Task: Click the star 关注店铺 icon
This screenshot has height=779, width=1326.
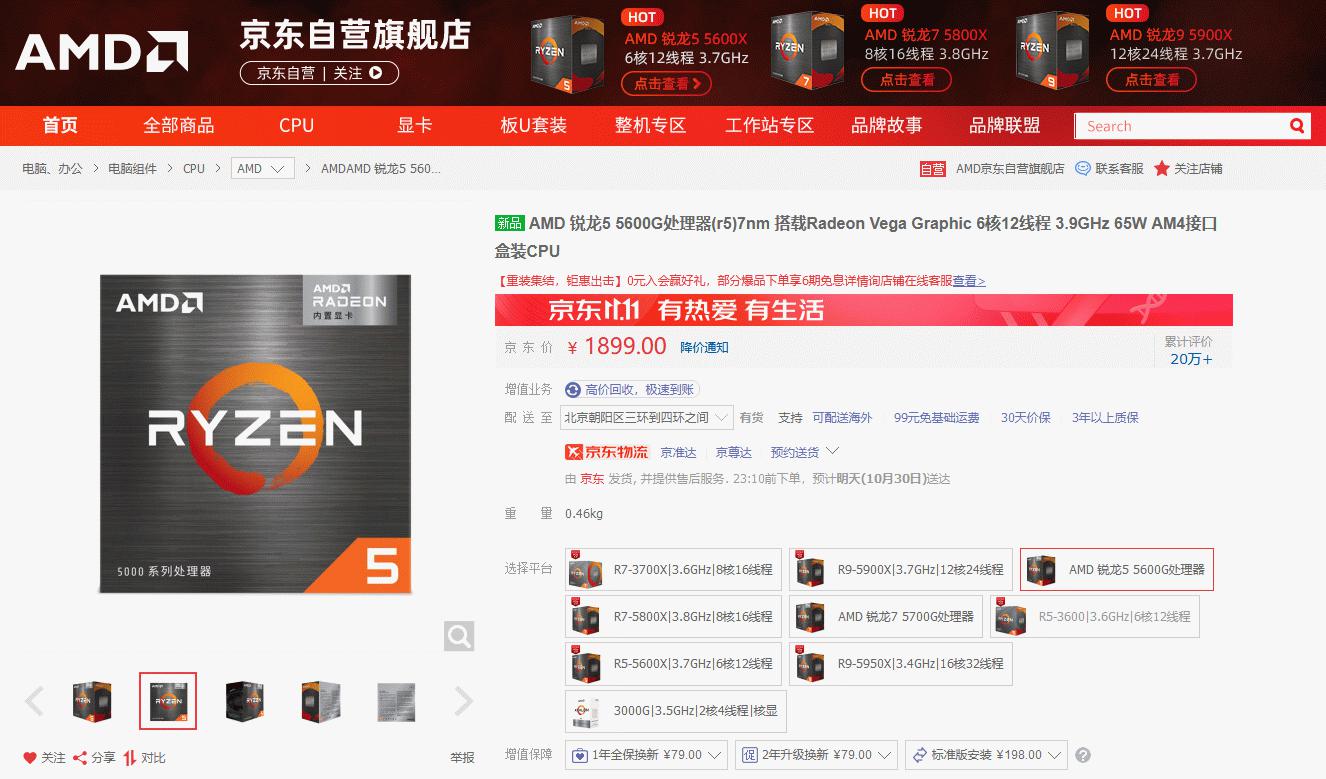Action: pos(1162,168)
